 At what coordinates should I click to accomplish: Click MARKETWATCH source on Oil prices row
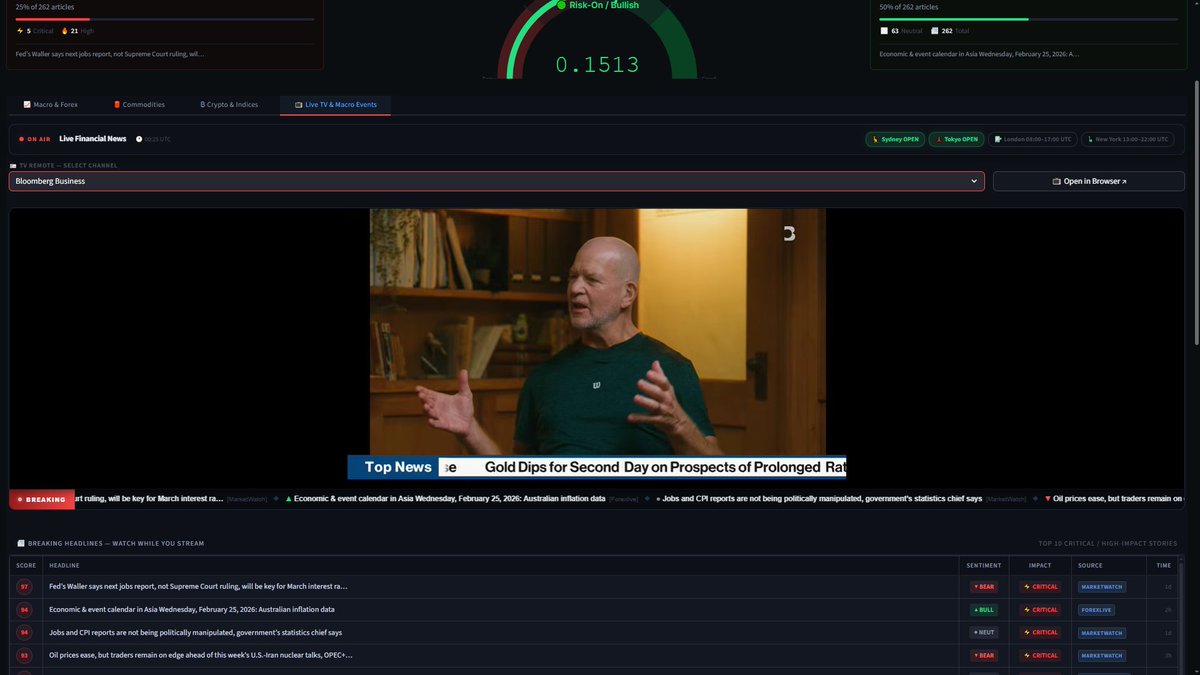coord(1102,655)
